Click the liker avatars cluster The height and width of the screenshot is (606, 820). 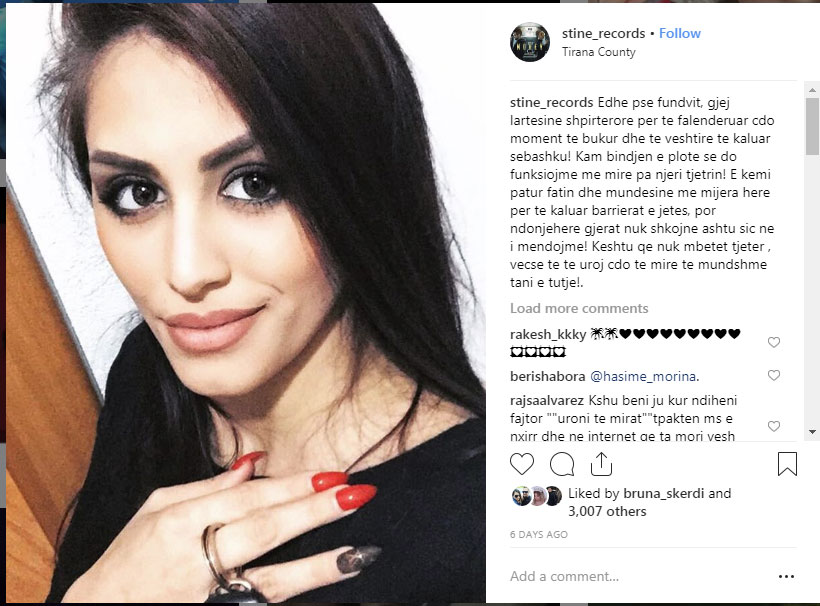(x=537, y=496)
